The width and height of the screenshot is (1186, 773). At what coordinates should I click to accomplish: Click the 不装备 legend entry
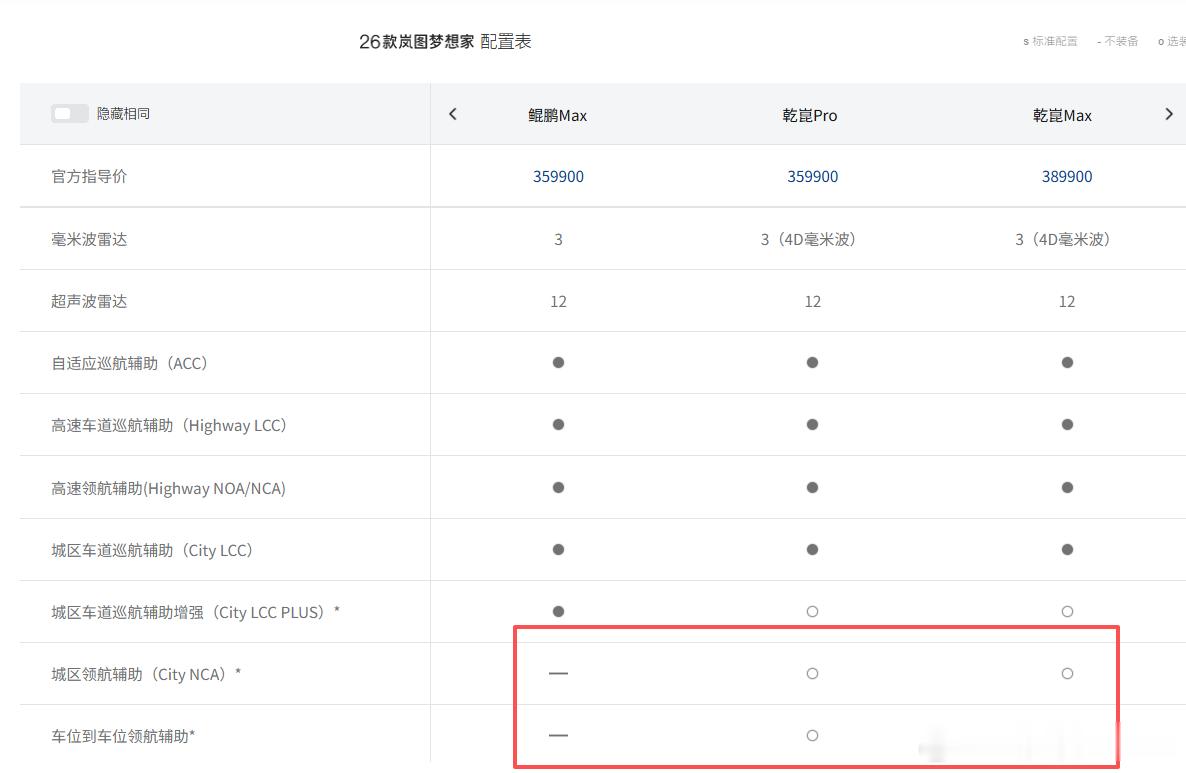click(1117, 42)
